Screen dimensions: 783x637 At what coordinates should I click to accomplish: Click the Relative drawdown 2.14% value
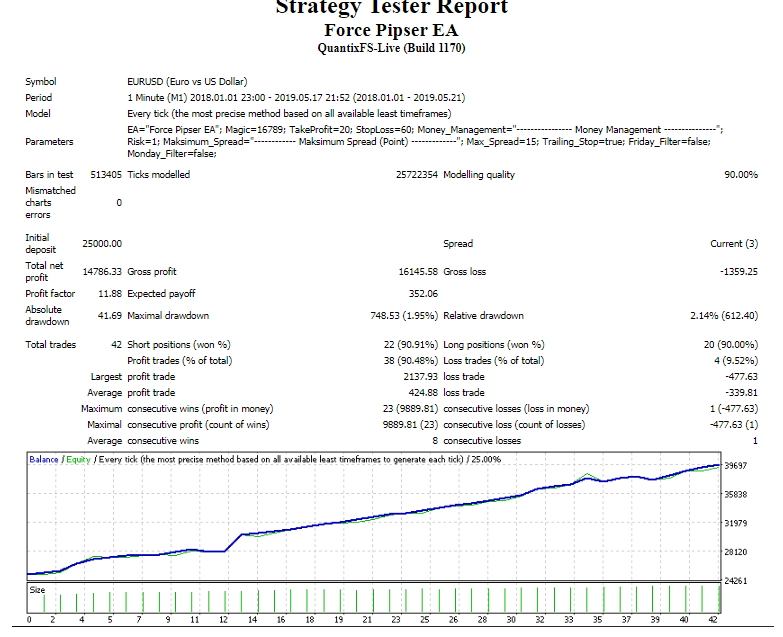pos(724,316)
